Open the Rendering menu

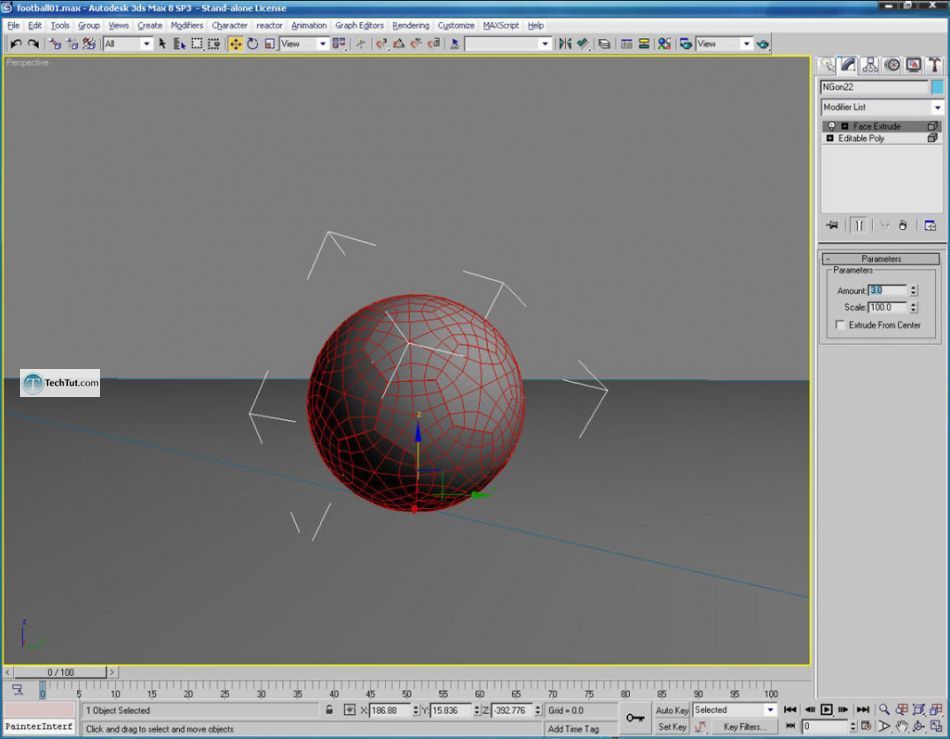point(410,25)
